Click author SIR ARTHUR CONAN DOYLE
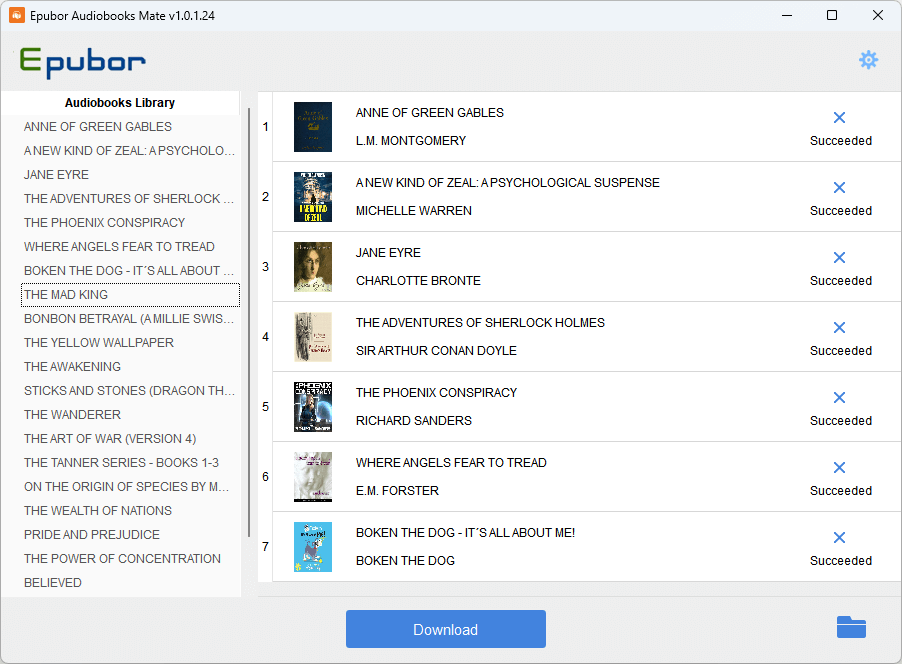 pos(436,351)
